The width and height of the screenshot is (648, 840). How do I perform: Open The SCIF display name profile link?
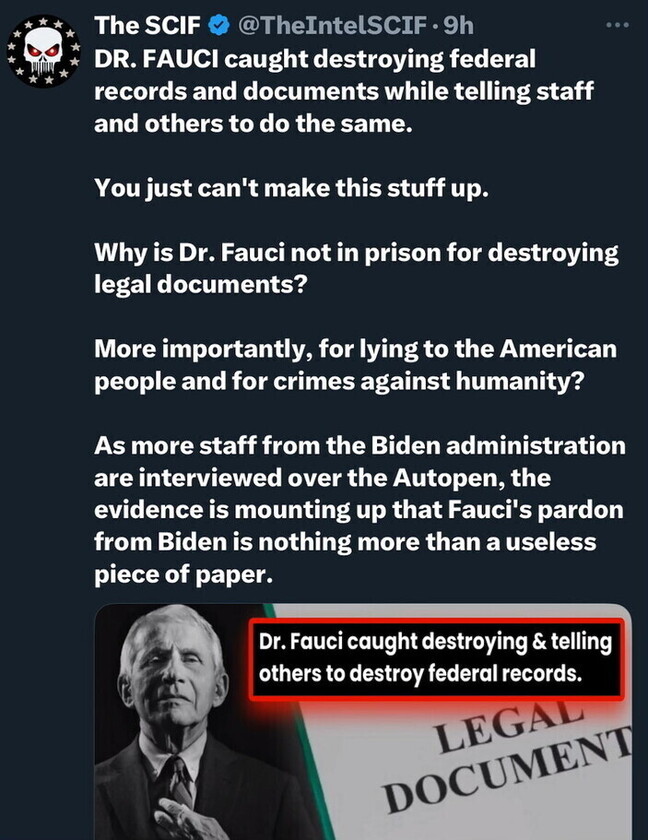[147, 26]
